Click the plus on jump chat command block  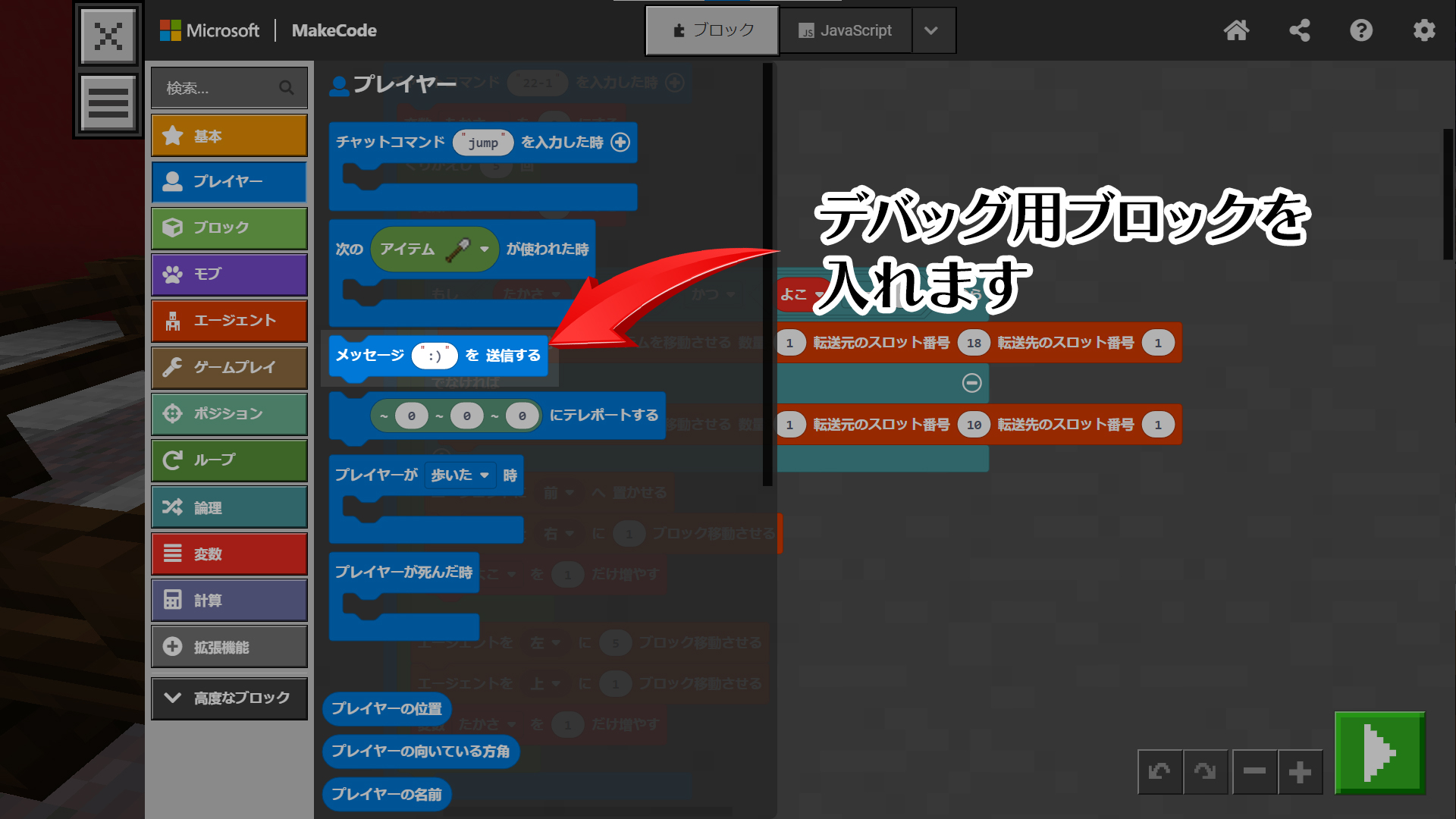(x=620, y=142)
